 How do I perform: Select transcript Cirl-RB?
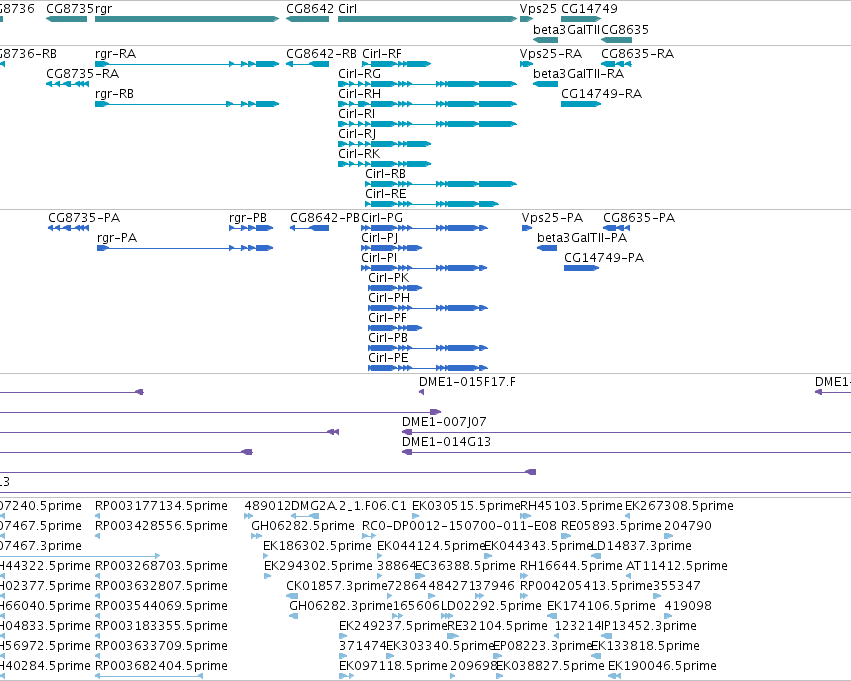click(x=441, y=184)
